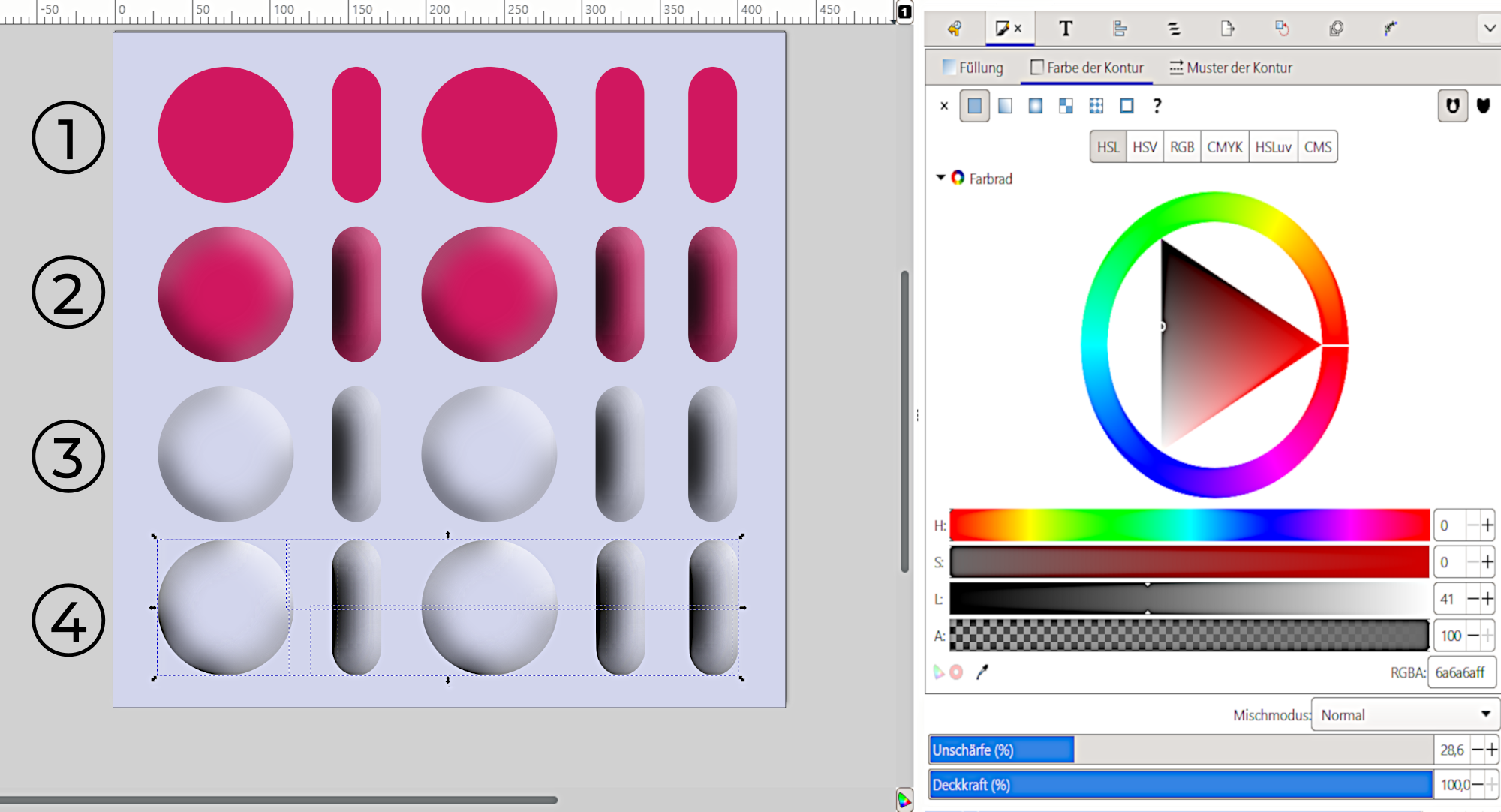Screen dimensions: 1501x812
Task: Open the Align and Distribute dialog tab
Action: coord(1119,29)
